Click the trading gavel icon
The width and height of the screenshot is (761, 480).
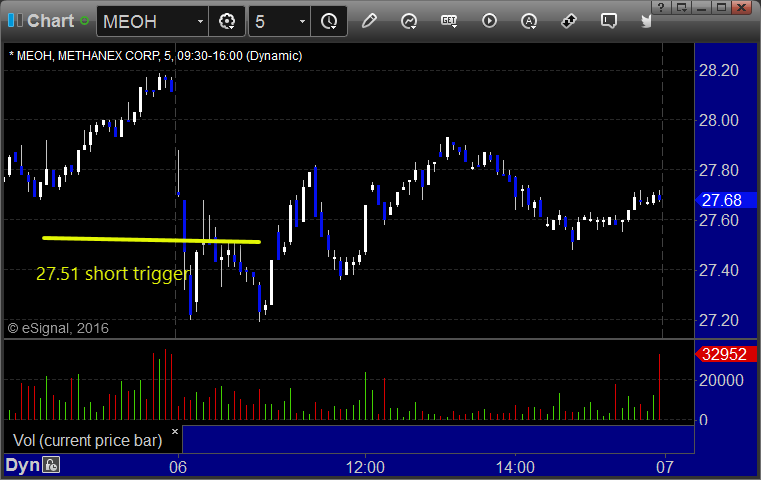(x=569, y=21)
